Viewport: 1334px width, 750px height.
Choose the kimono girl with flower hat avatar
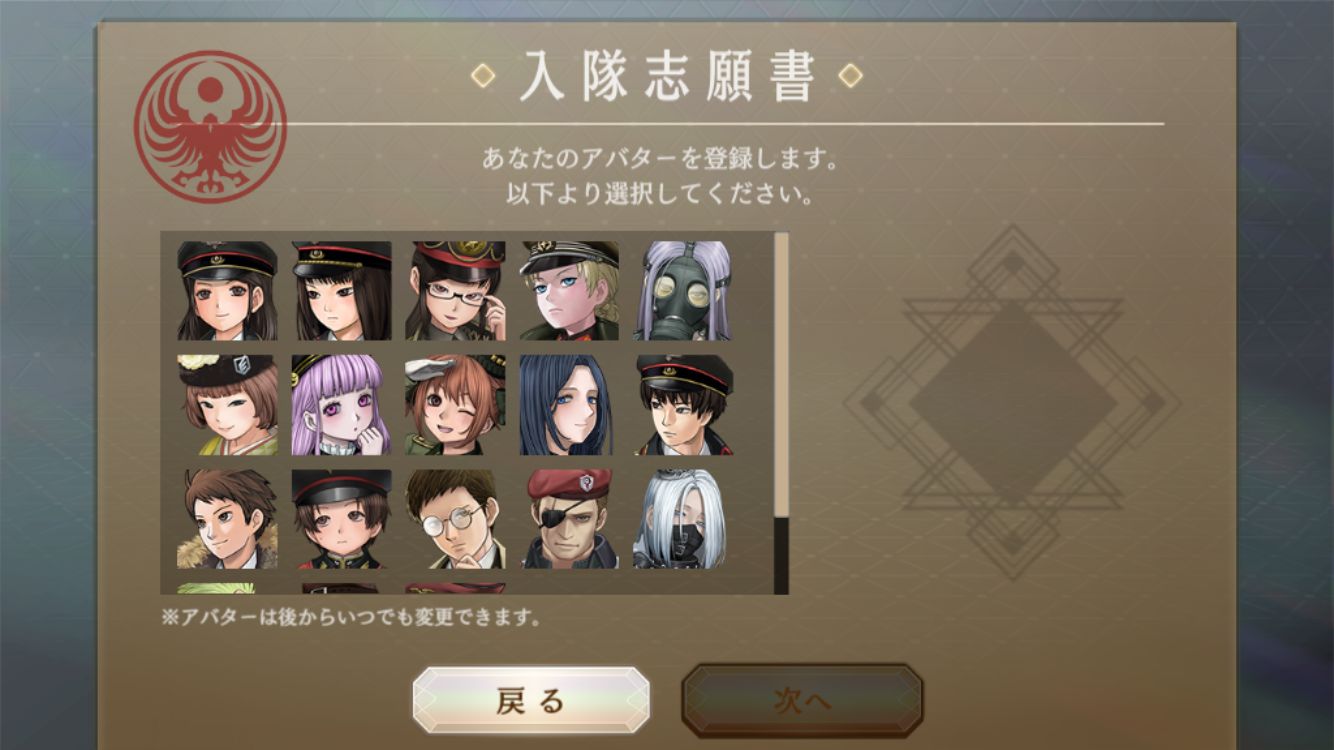coord(227,405)
